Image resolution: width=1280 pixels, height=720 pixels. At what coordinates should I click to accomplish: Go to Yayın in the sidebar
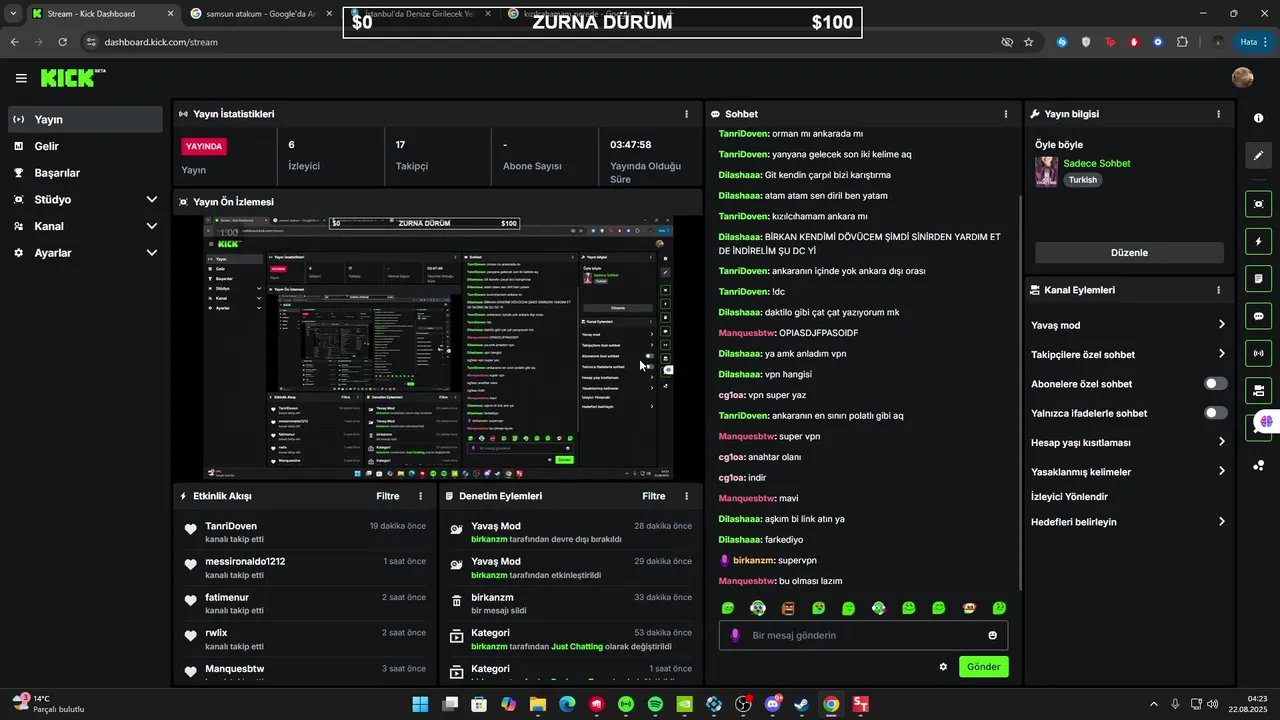point(85,119)
